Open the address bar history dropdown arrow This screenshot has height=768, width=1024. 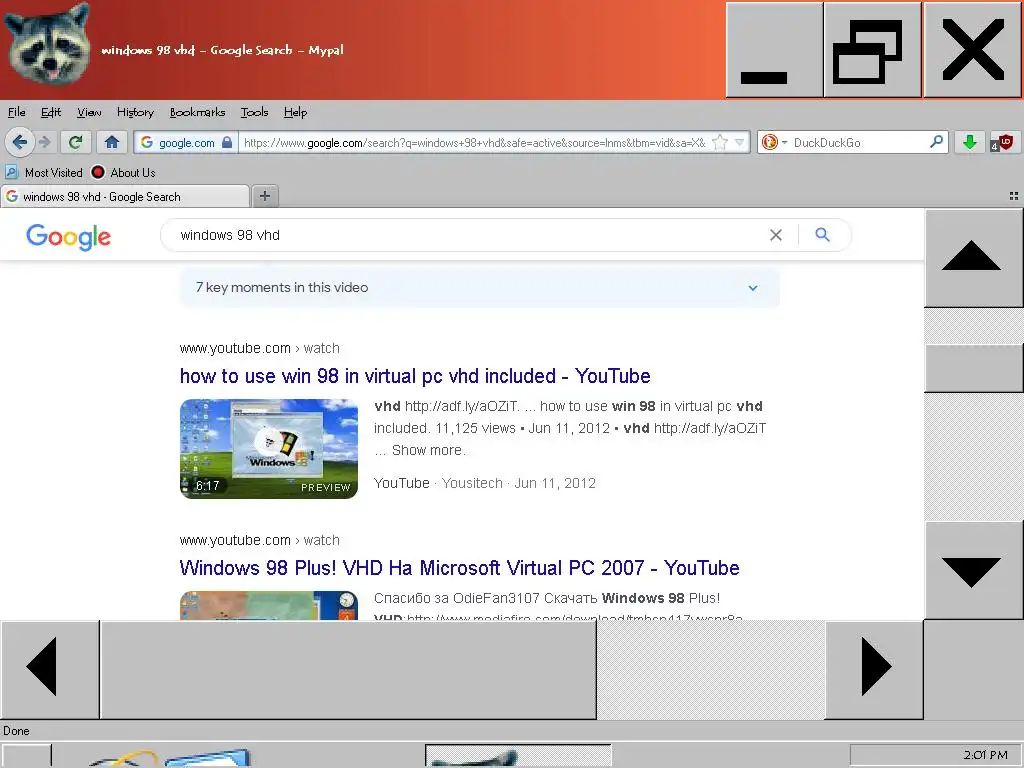[739, 142]
